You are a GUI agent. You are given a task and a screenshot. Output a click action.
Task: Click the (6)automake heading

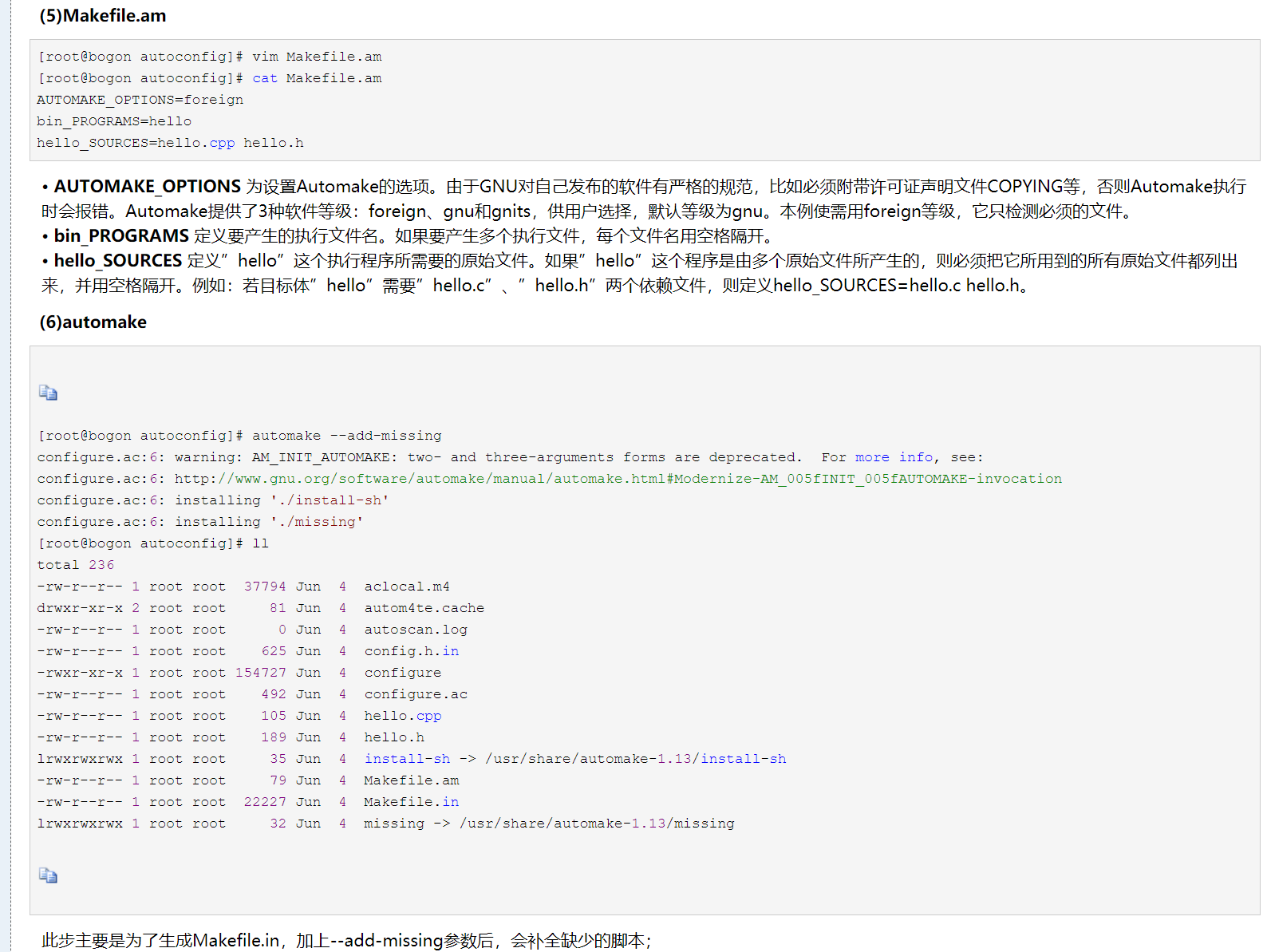[x=93, y=322]
